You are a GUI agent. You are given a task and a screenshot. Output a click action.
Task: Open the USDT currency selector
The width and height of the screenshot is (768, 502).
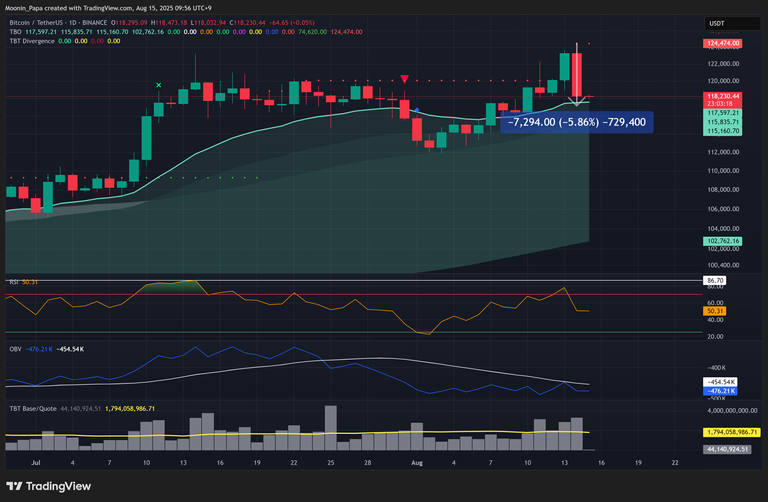[x=732, y=24]
